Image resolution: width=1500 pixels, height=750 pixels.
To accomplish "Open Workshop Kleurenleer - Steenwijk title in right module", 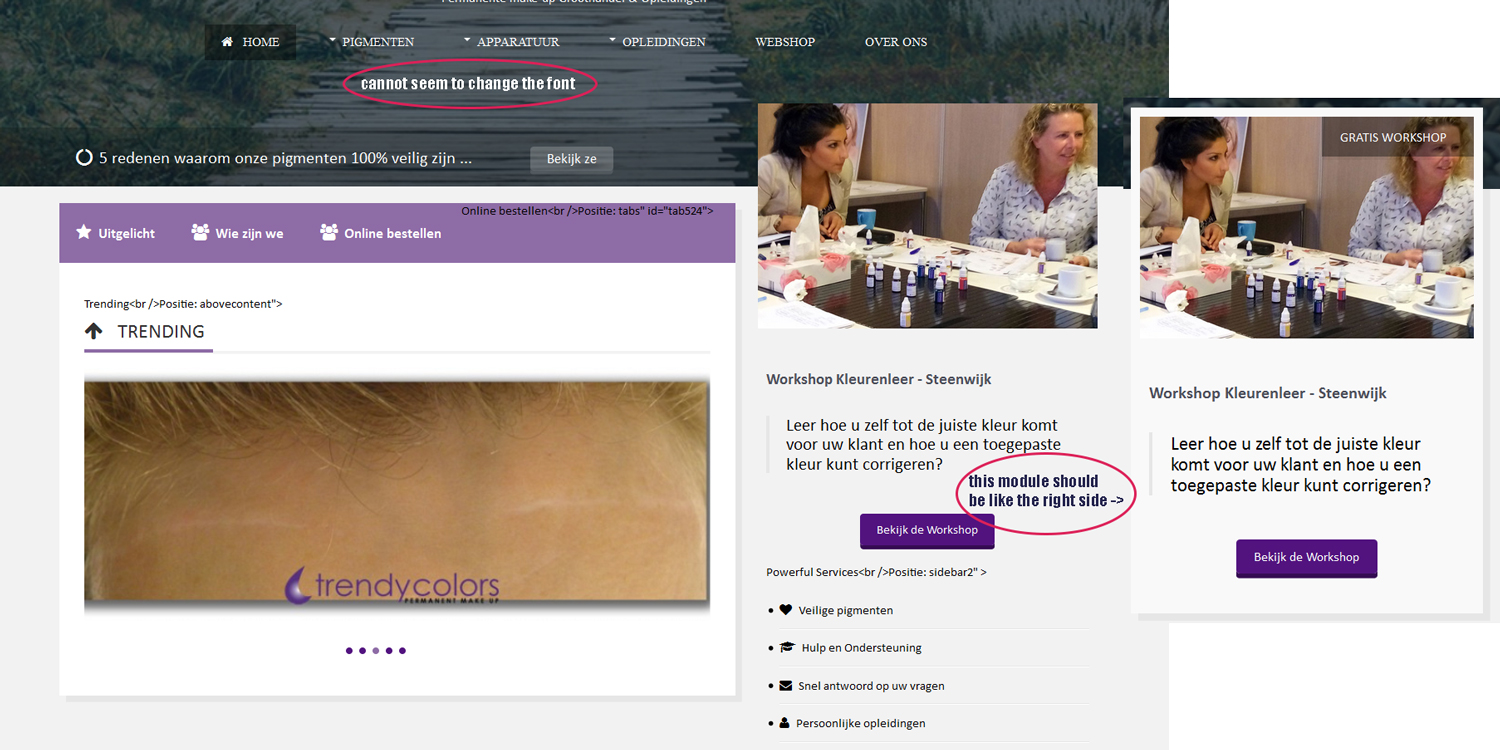I will tap(1268, 393).
